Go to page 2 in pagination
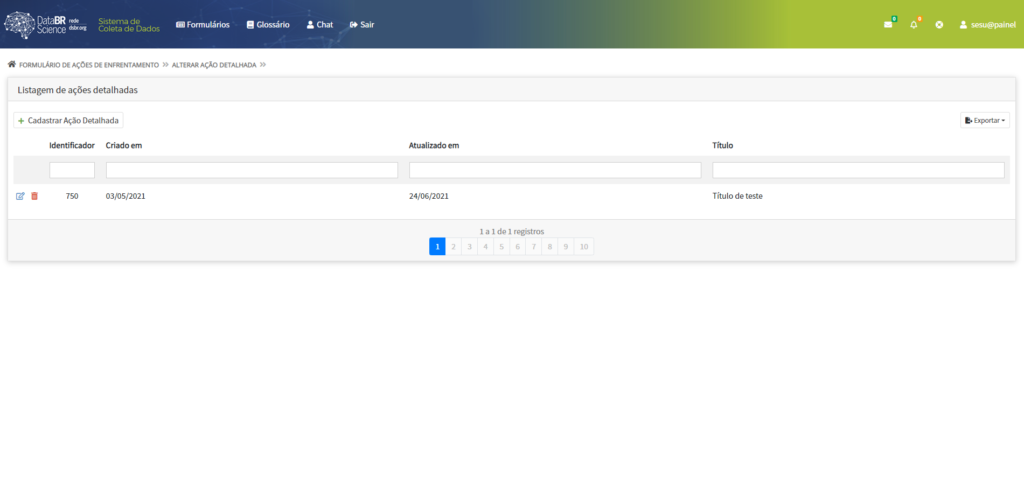 pos(453,246)
